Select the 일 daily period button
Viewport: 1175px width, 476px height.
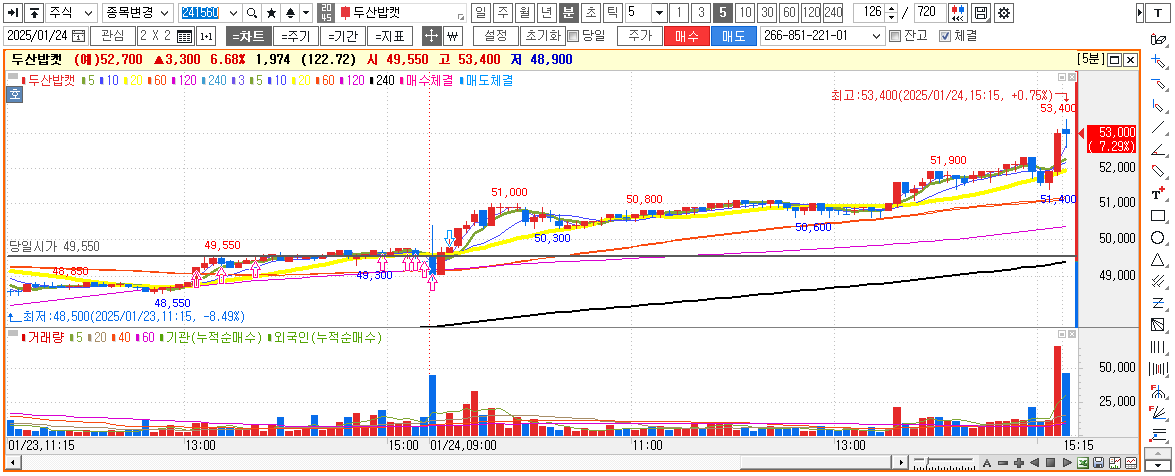pos(481,13)
